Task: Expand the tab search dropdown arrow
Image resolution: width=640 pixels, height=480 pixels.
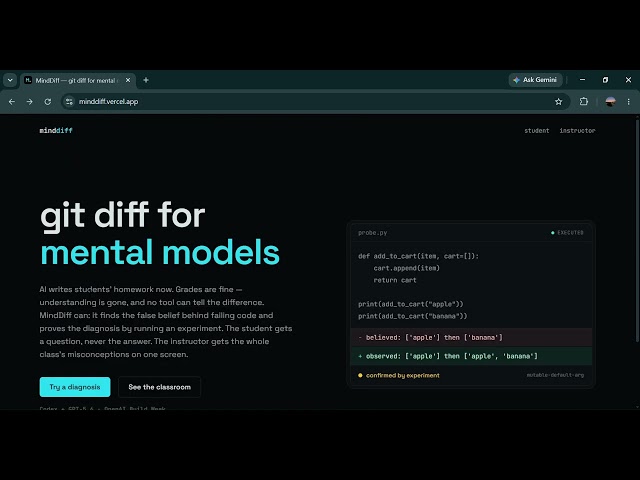Action: [x=10, y=80]
